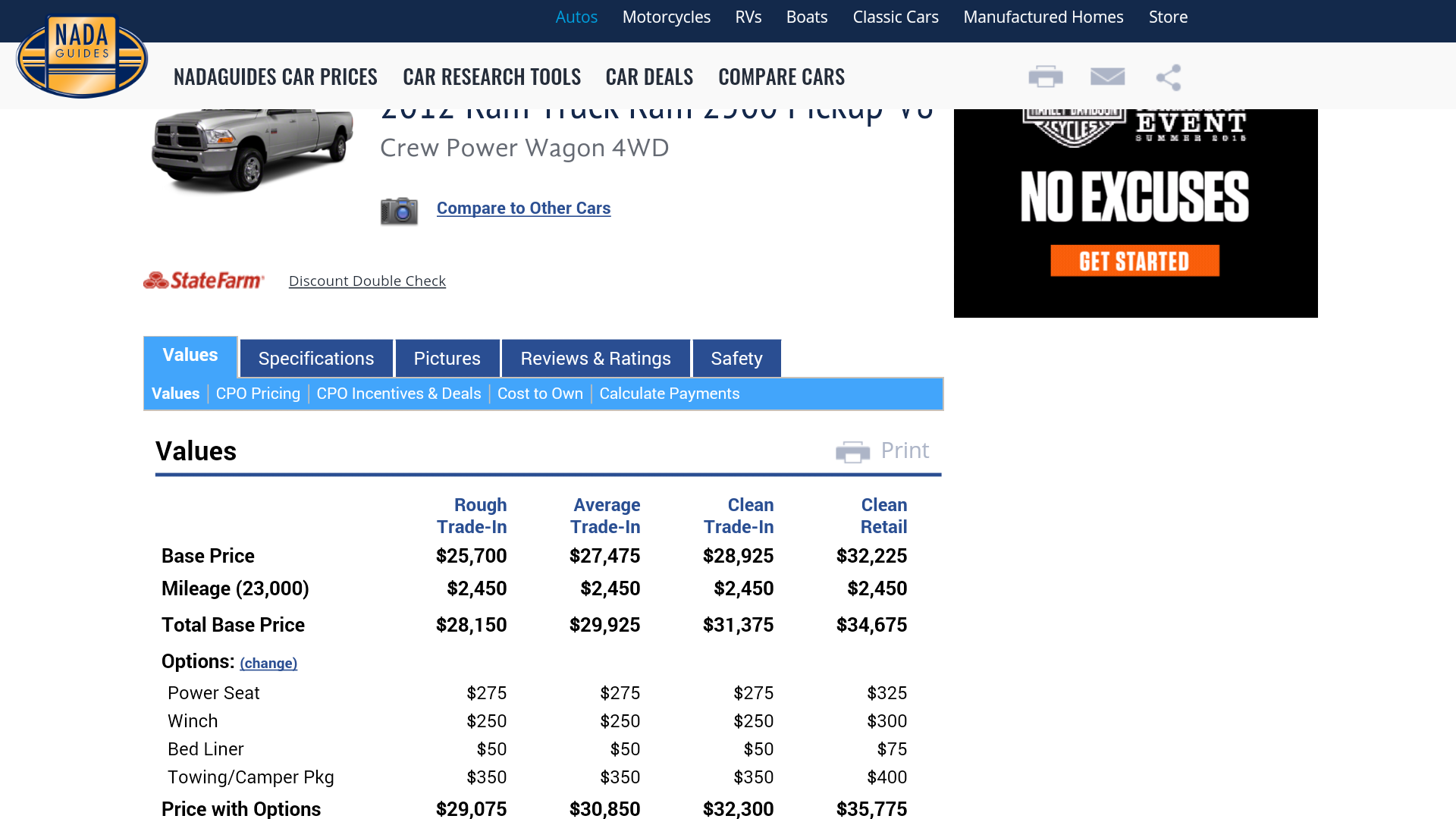Click the Print icon in Values section

tap(853, 452)
